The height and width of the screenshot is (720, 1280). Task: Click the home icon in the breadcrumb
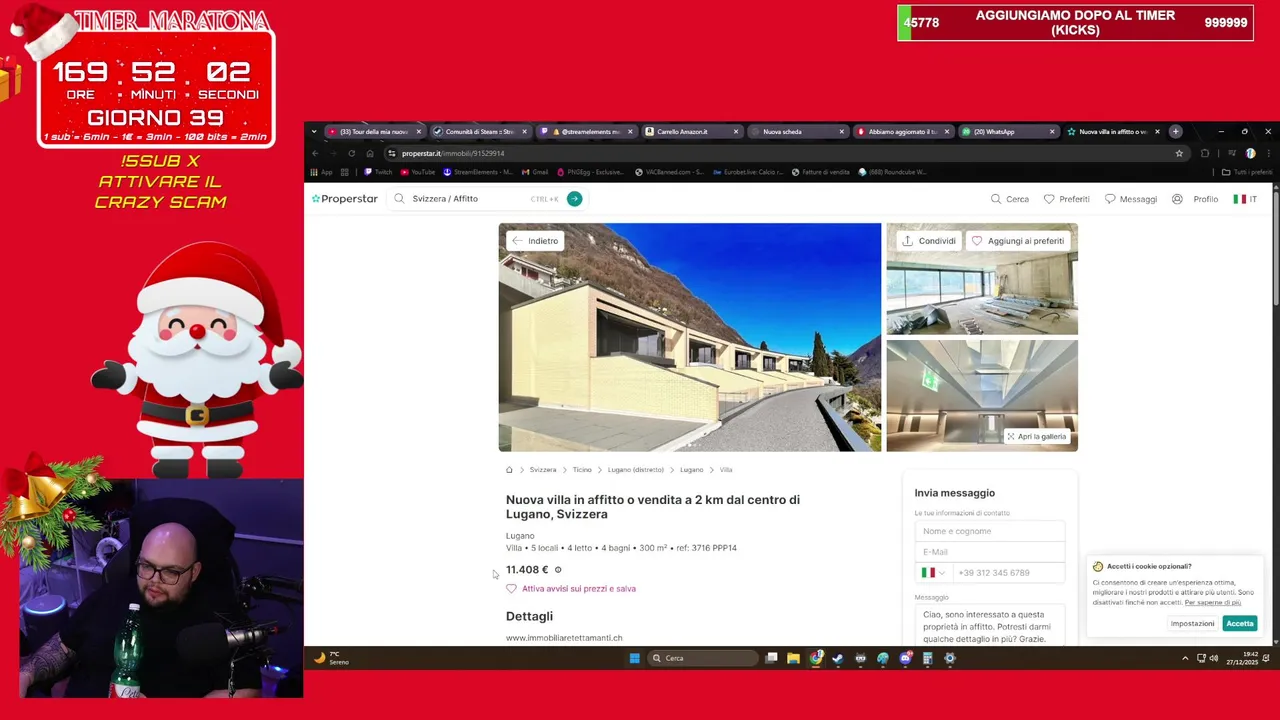pos(509,470)
